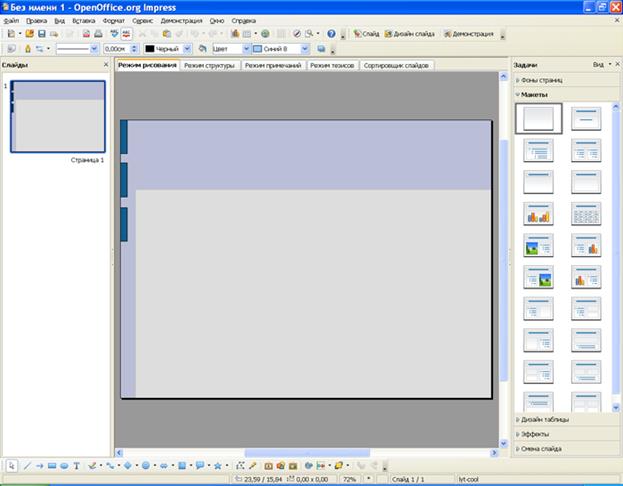Select the Страница 1 slide thumbnail

(x=58, y=116)
